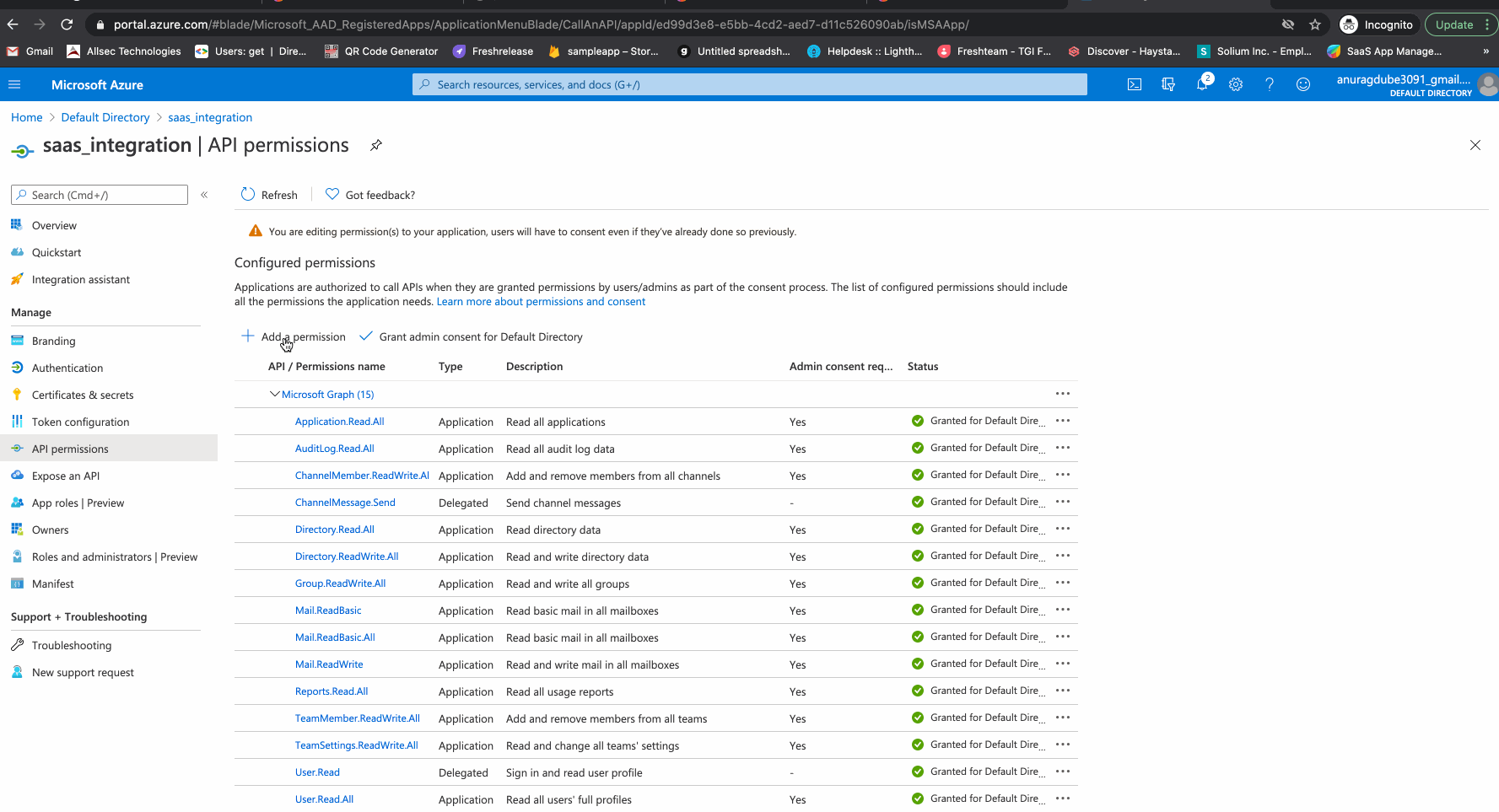Click the Microsoft Azure logo text
Screen dimensions: 1499x812
[x=97, y=84]
